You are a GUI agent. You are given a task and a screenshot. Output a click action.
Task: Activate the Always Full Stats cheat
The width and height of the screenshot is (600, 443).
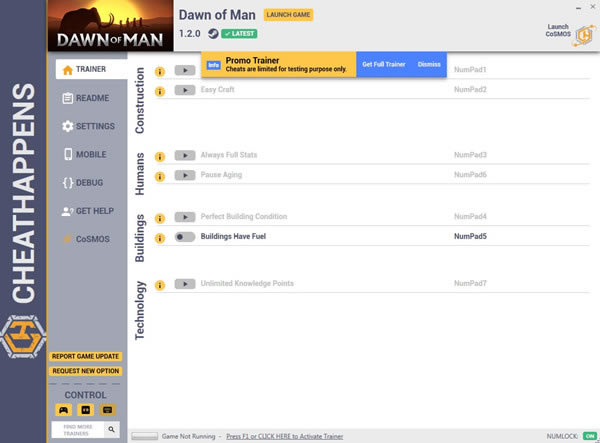(185, 156)
